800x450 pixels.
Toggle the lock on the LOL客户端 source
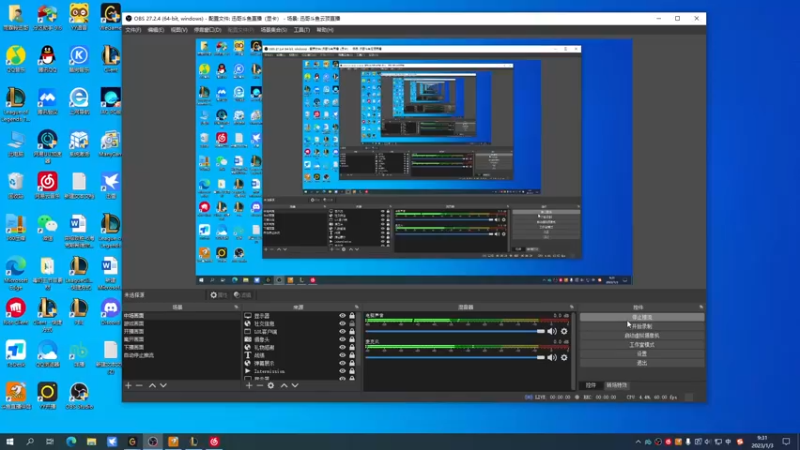(x=352, y=332)
